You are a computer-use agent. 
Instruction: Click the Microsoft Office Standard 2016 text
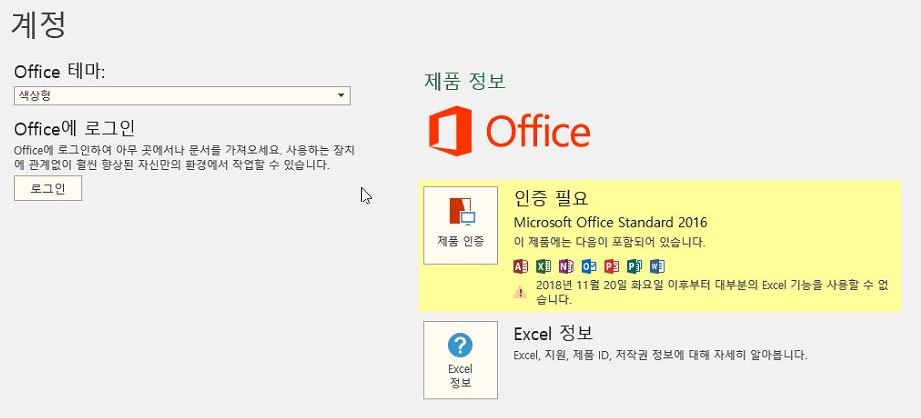610,223
